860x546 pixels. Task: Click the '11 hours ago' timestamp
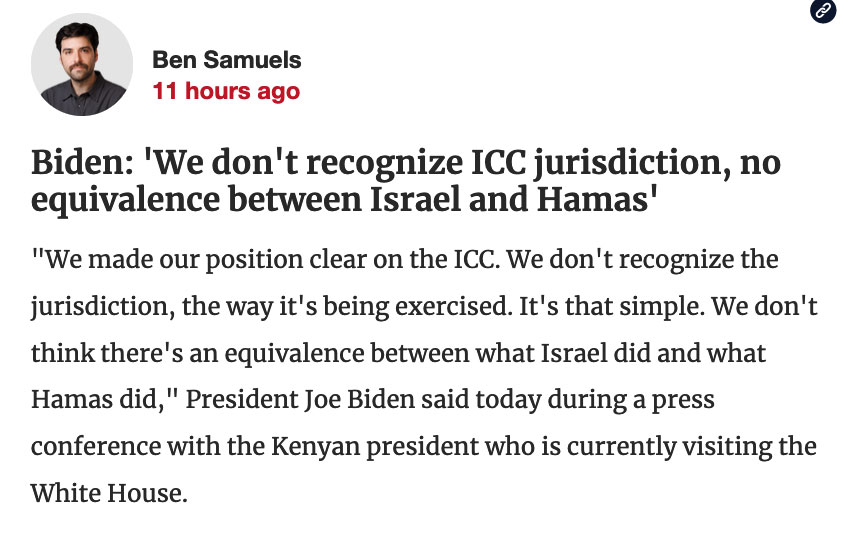pos(225,91)
